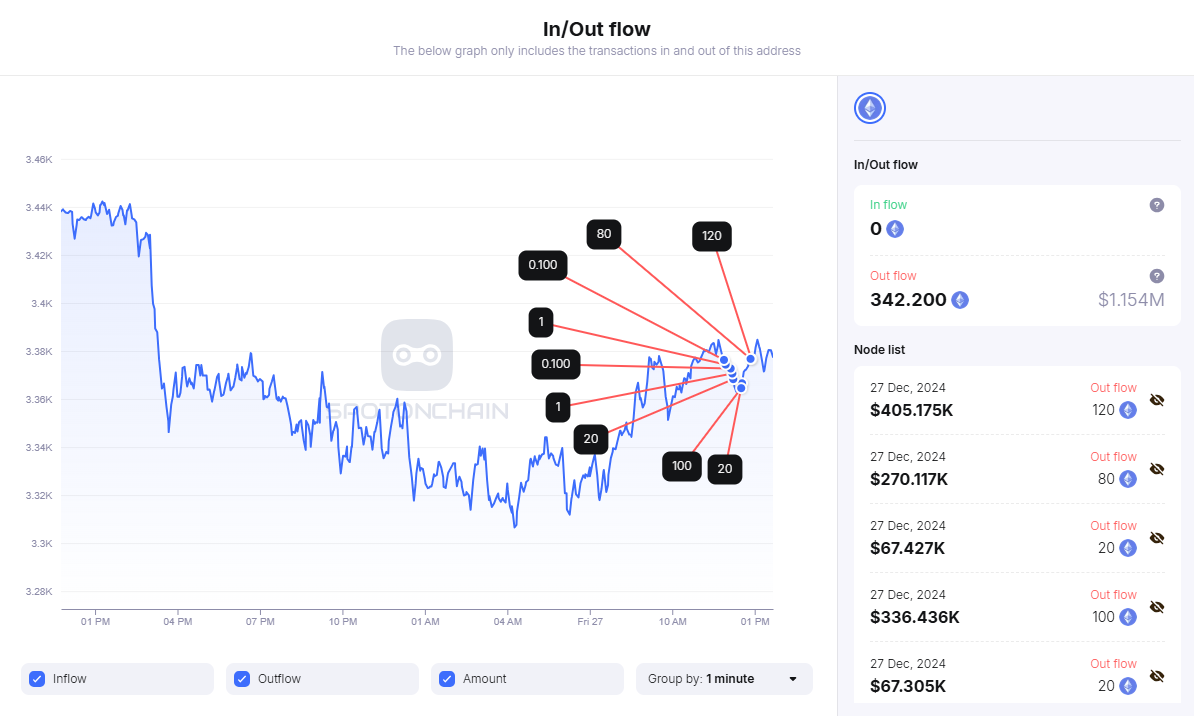1194x716 pixels.
Task: Click the Ethereum token icon at panel top
Action: coord(870,108)
